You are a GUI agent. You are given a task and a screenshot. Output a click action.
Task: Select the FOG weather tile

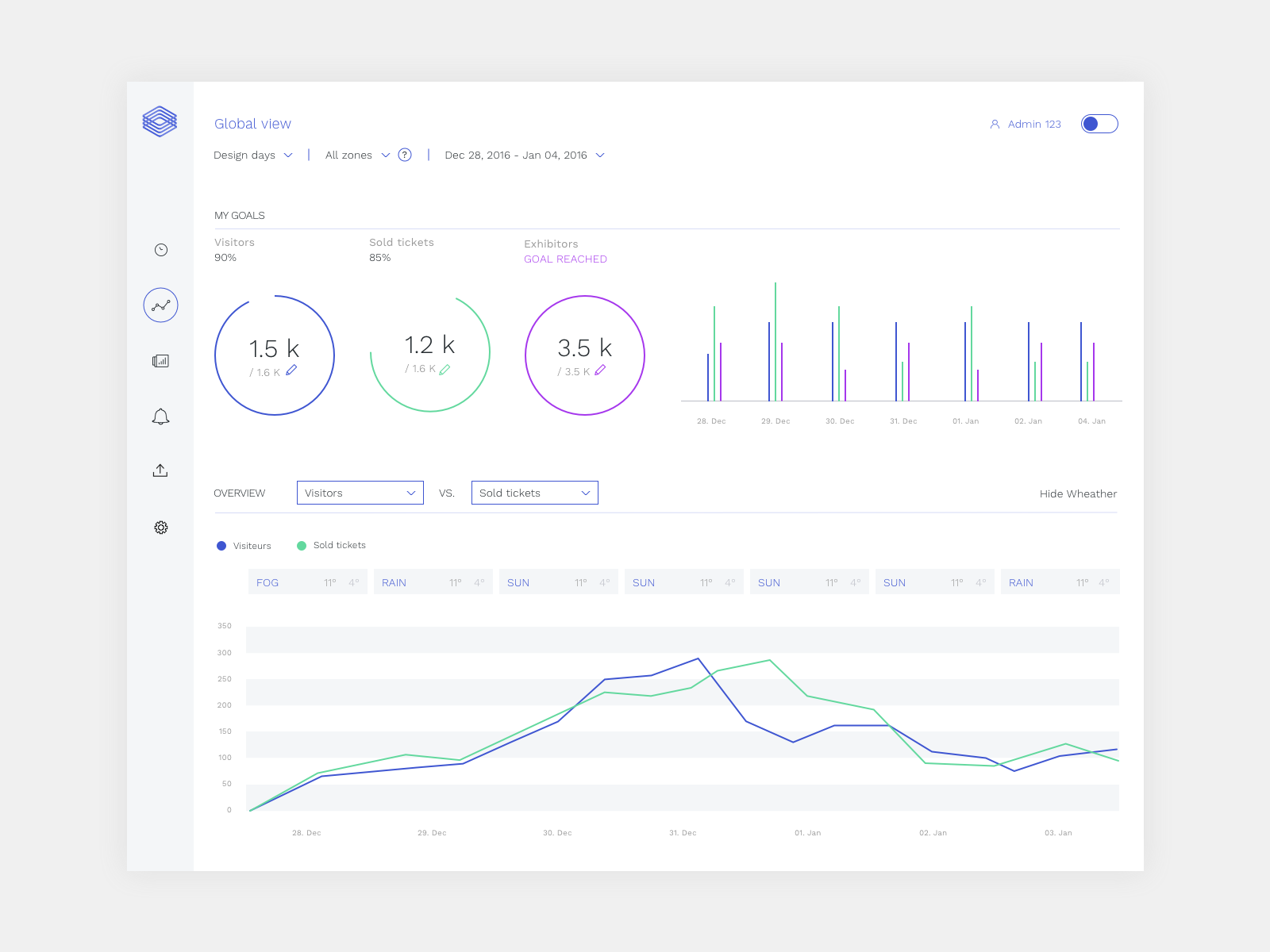(308, 582)
